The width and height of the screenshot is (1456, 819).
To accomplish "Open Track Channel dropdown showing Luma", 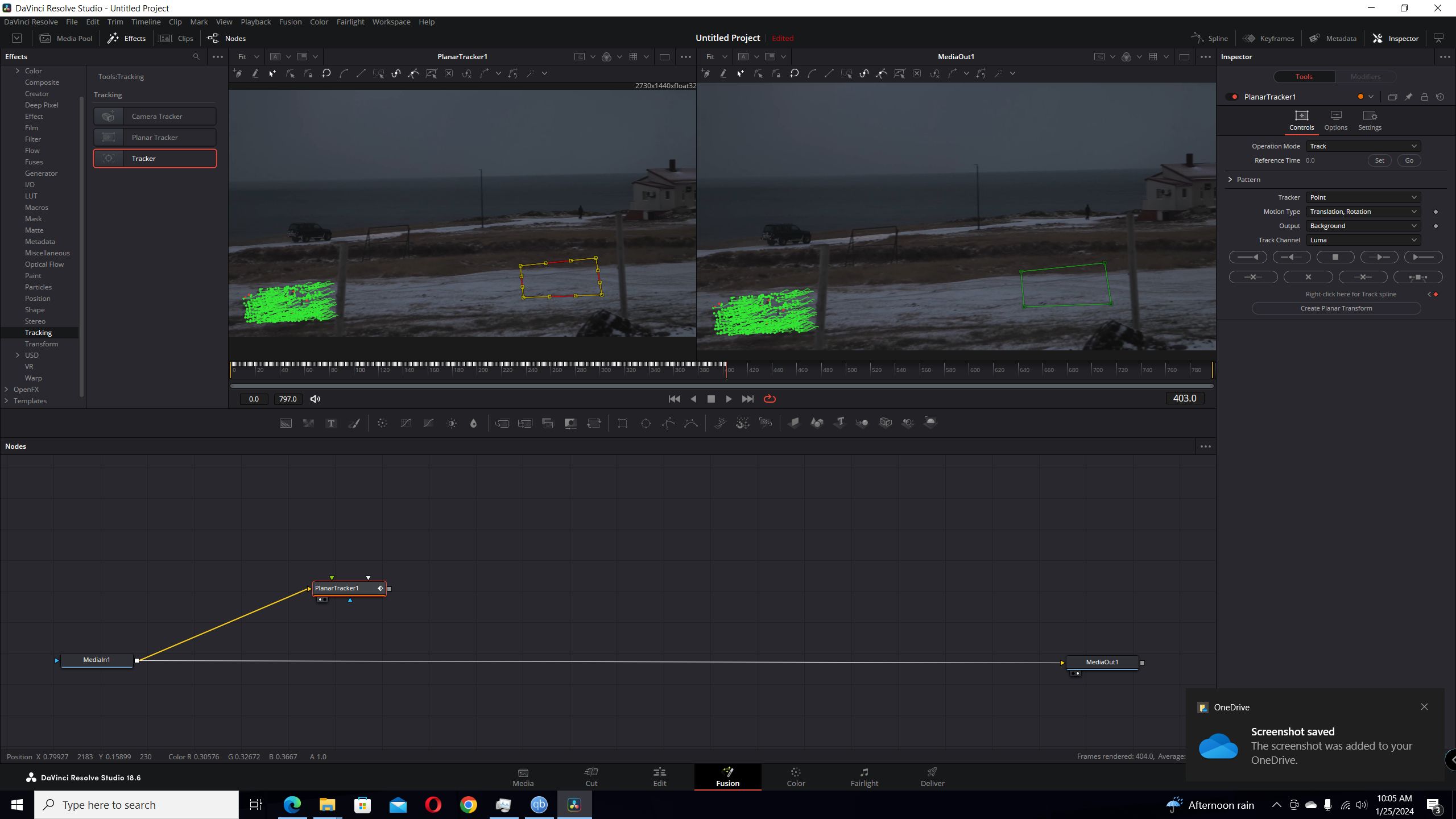I will click(1363, 240).
